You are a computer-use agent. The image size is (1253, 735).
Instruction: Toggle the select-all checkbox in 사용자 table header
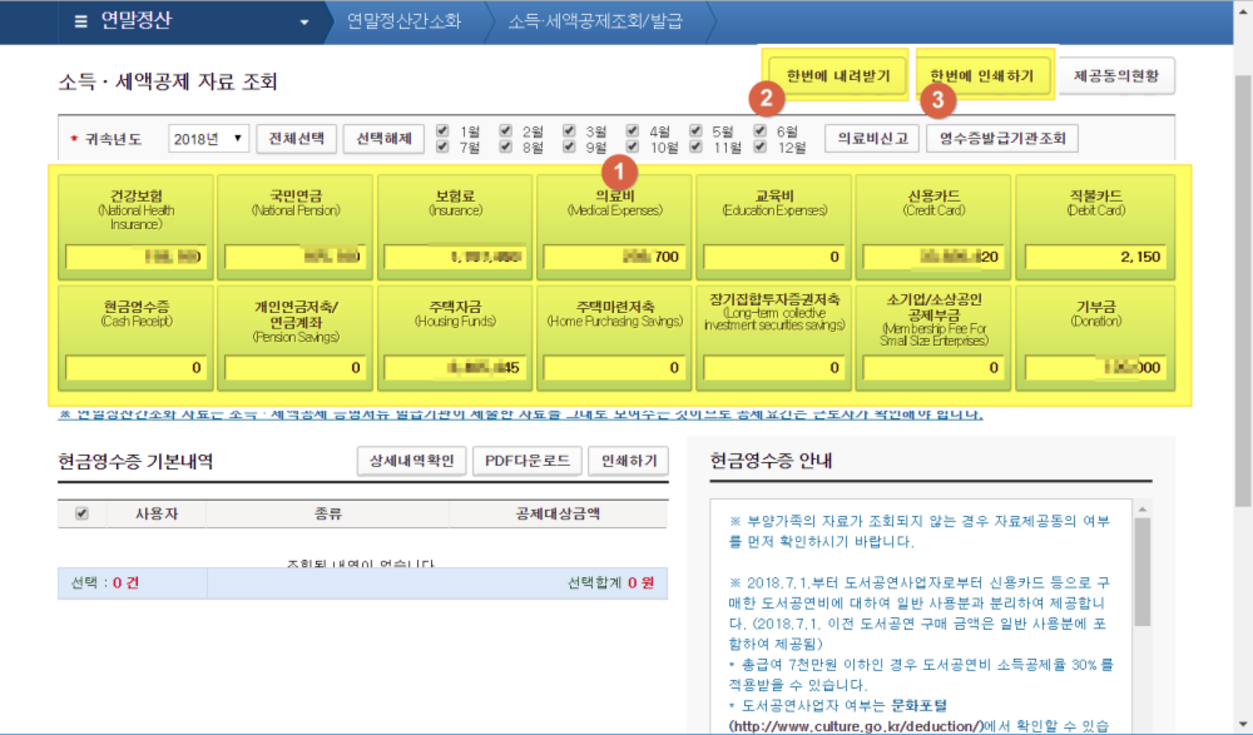tap(82, 514)
